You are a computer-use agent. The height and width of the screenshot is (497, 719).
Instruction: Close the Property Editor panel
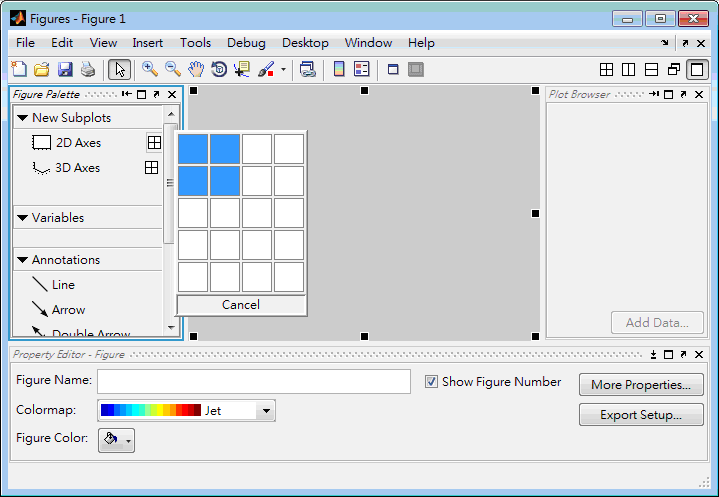pyautogui.click(x=699, y=354)
